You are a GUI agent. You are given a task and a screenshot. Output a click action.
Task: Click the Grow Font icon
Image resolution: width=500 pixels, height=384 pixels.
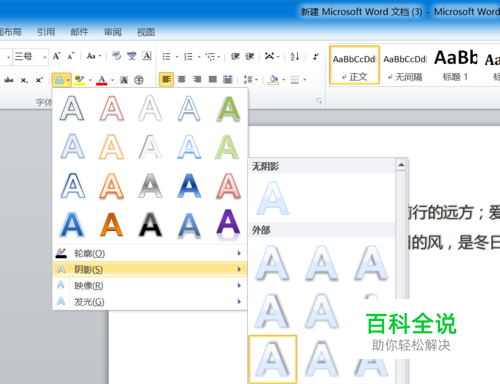point(56,56)
